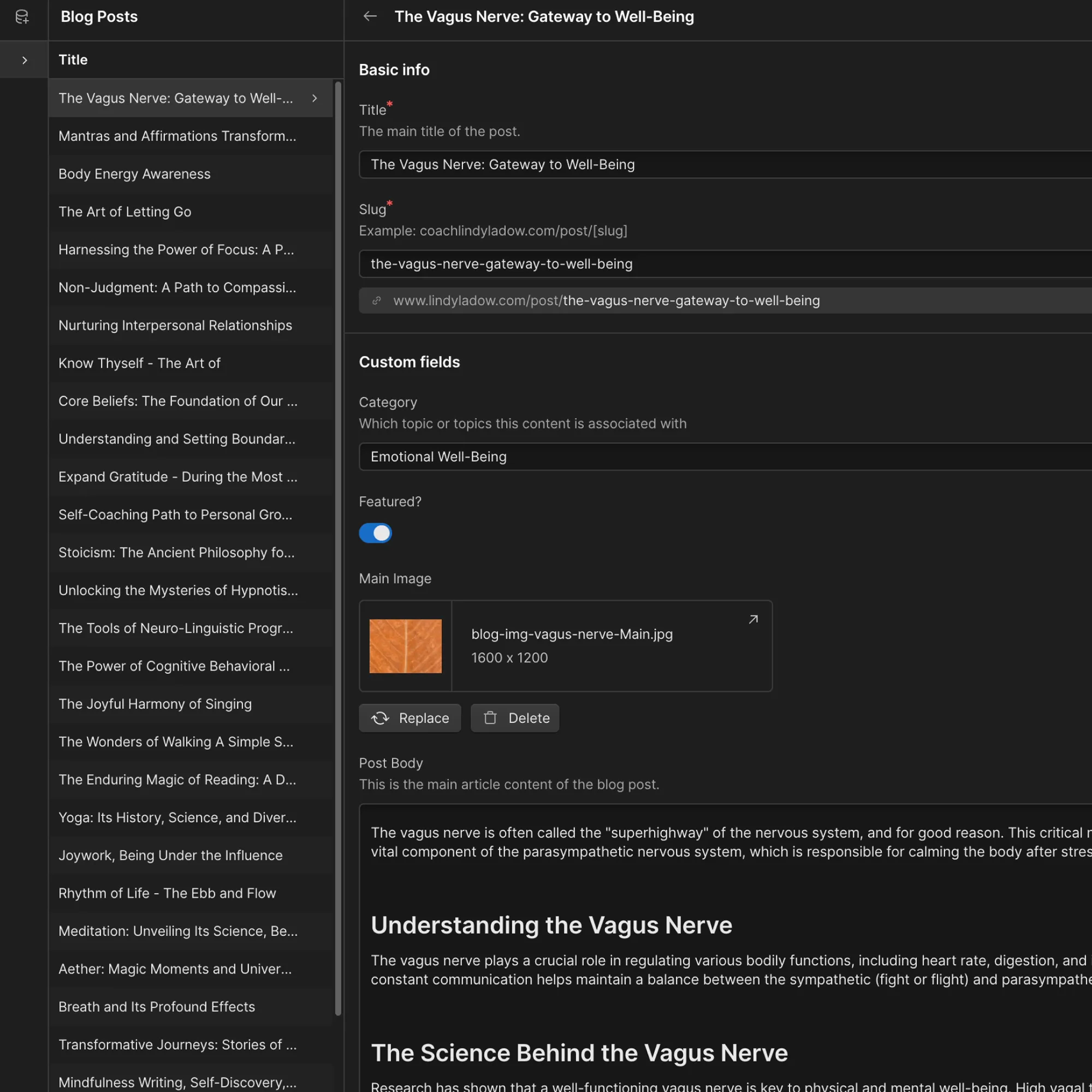Open Tools of Neuro-Linguistic Programming post
The image size is (1092, 1092).
pos(191,628)
